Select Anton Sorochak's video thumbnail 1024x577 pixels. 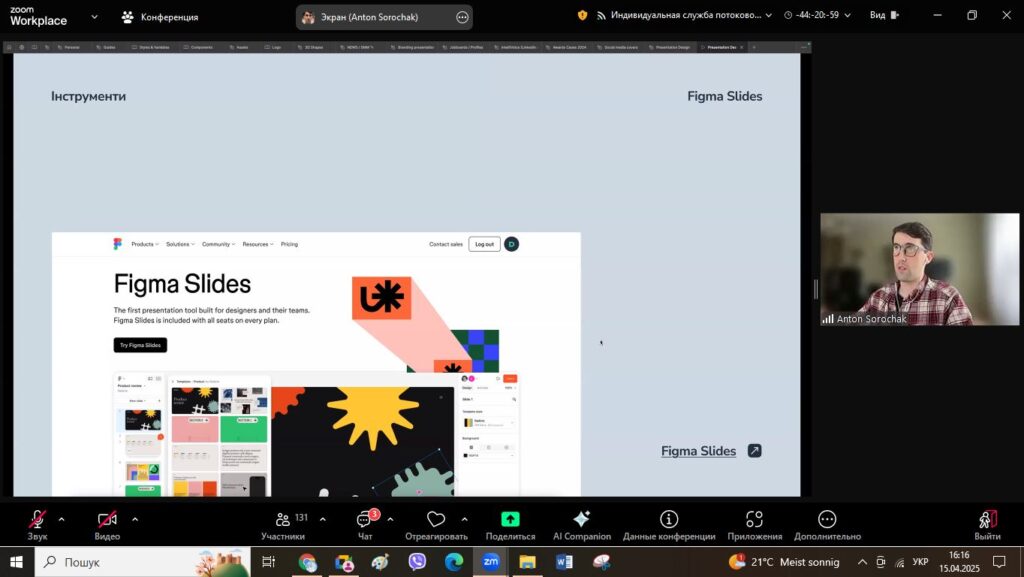[920, 269]
